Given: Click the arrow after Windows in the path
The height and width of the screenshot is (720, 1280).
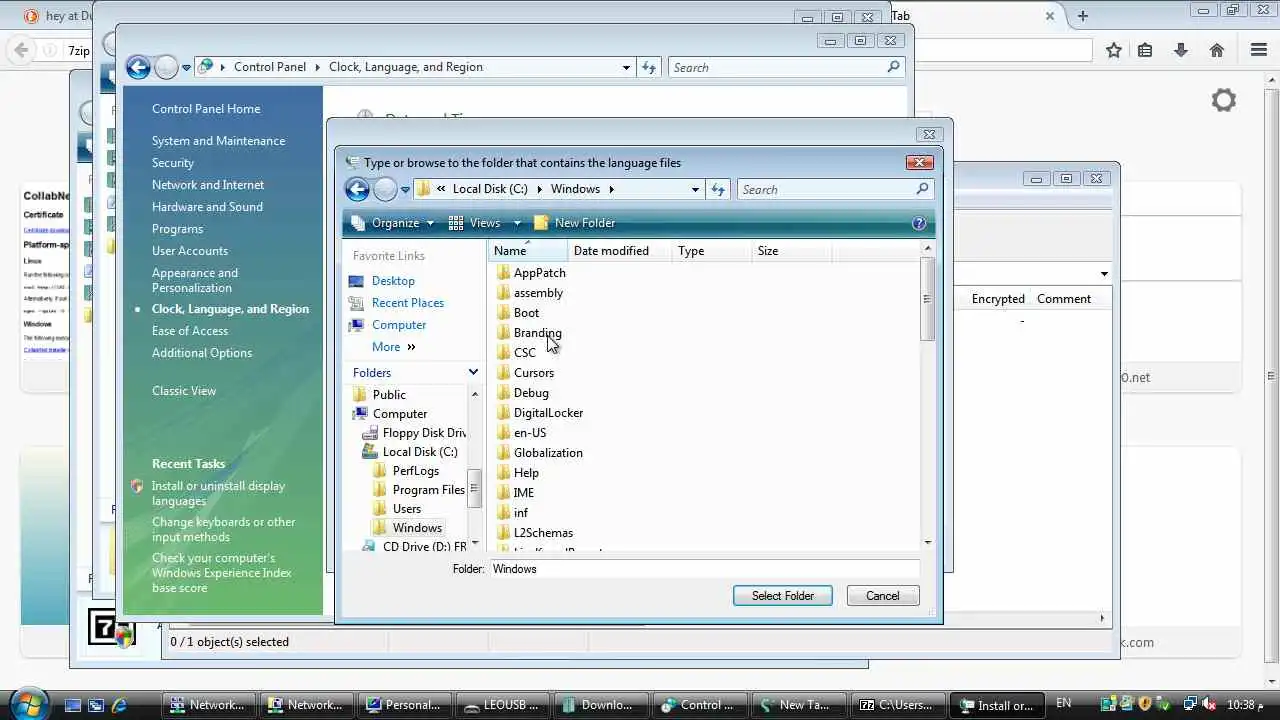Looking at the screenshot, I should coord(611,189).
